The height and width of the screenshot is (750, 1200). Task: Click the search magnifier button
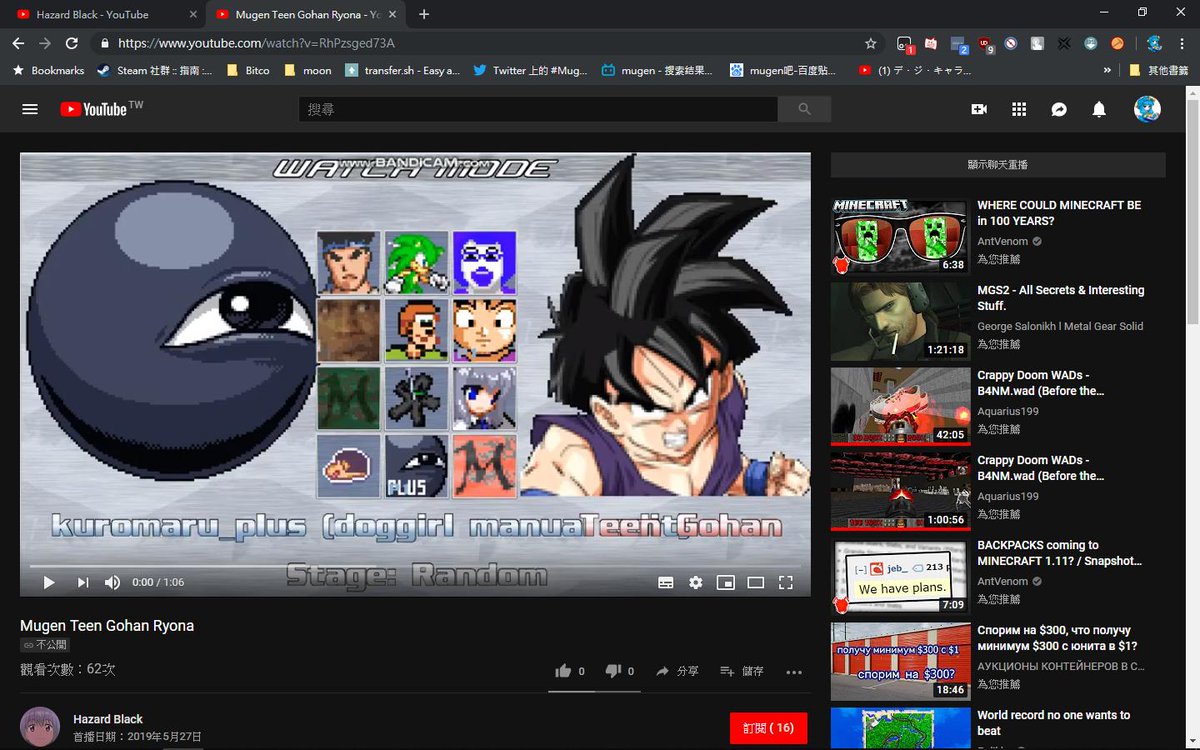[805, 109]
